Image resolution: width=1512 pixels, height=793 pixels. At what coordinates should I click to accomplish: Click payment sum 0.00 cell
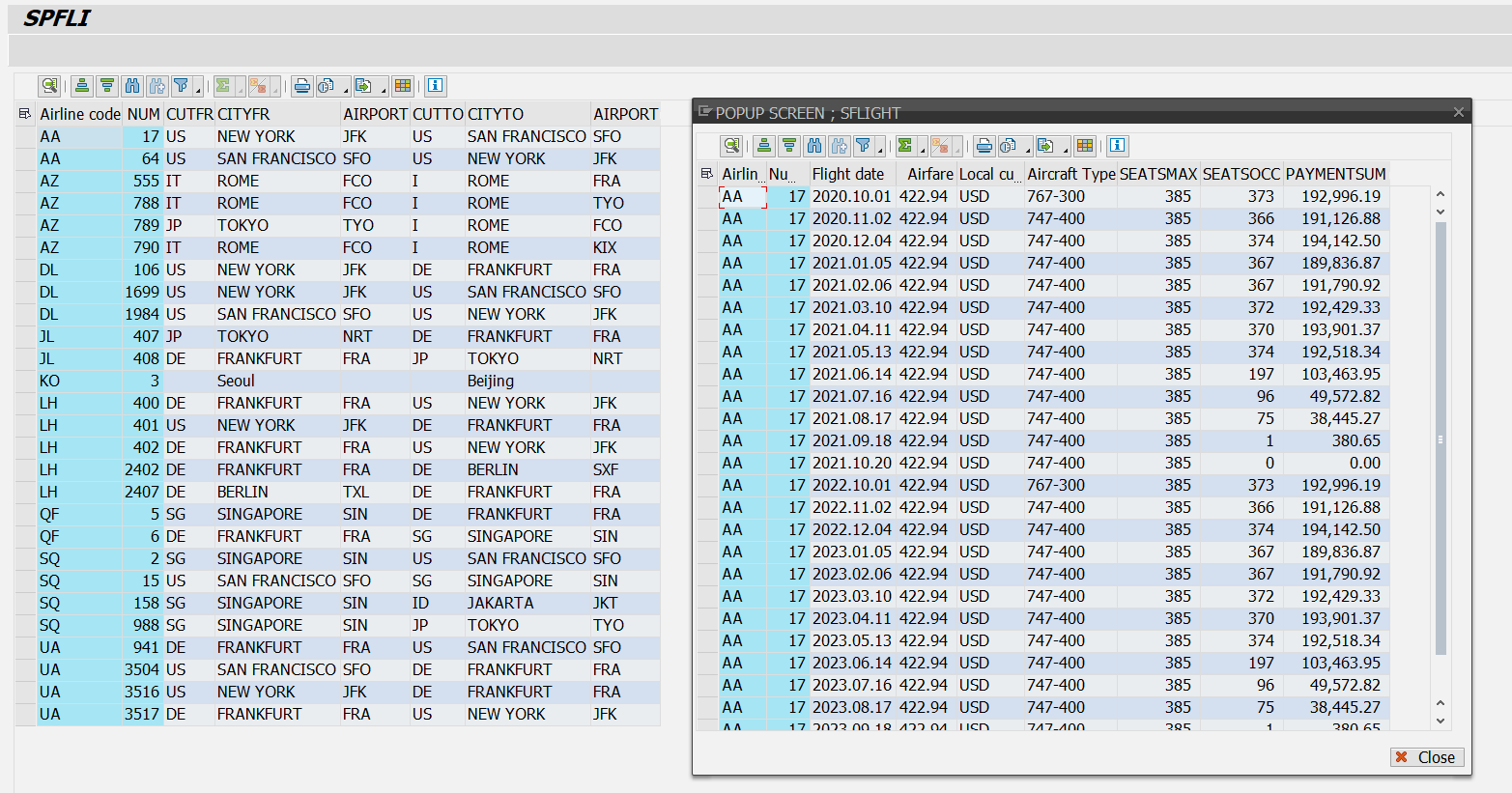click(x=1336, y=463)
